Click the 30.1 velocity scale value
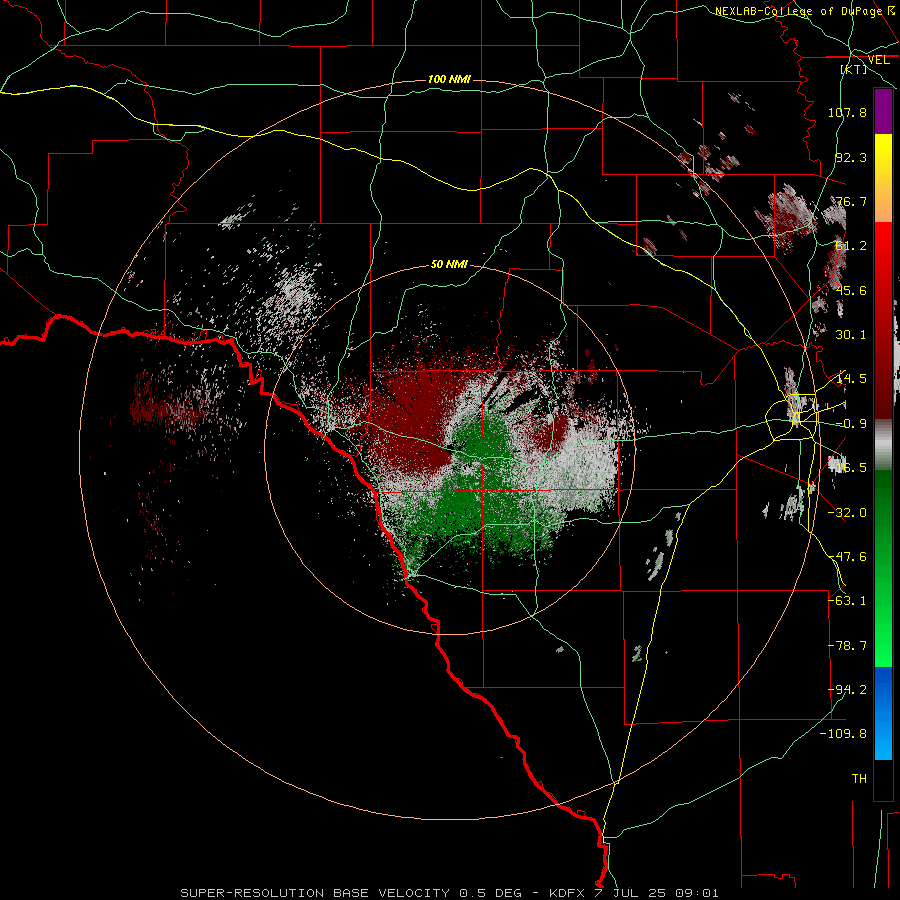The height and width of the screenshot is (900, 900). point(851,335)
